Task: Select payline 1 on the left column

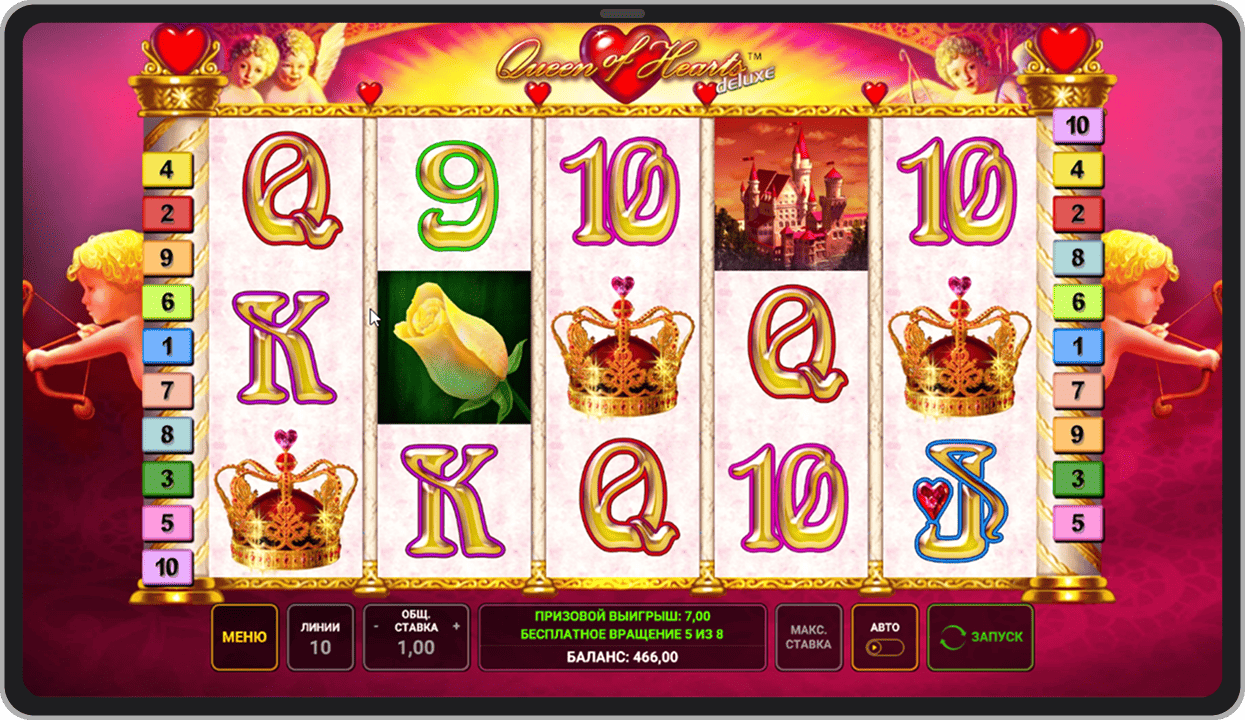Action: coord(167,346)
